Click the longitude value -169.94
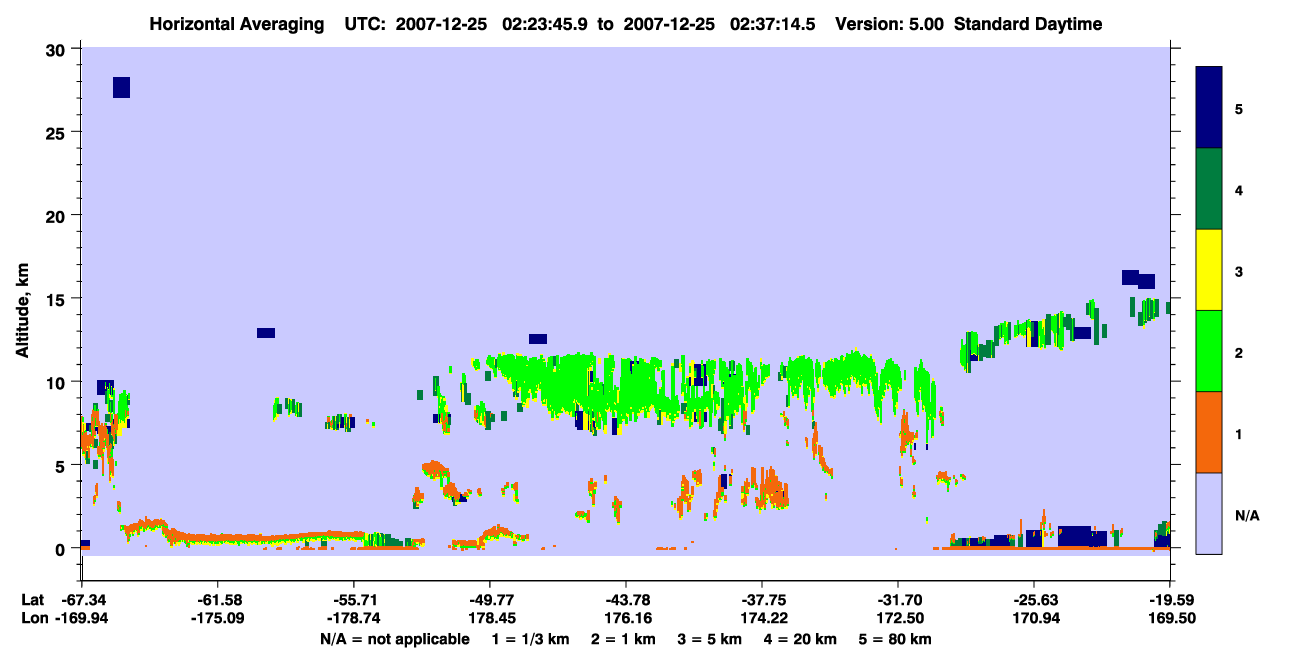The width and height of the screenshot is (1300, 667). pos(81,618)
